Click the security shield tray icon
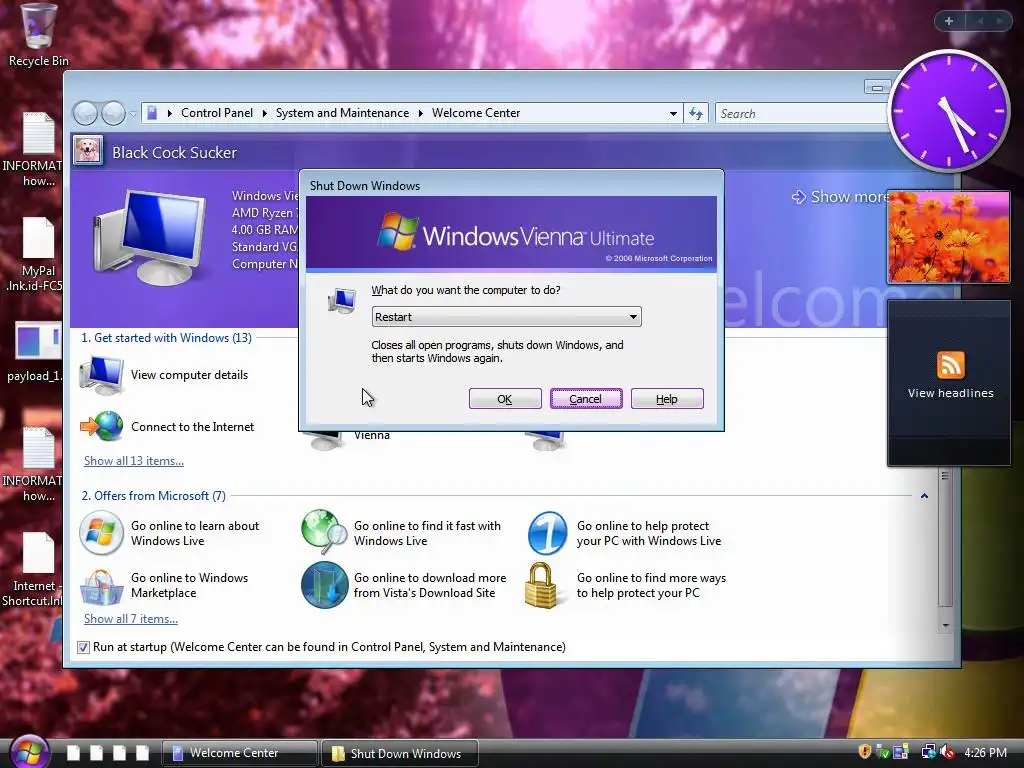The image size is (1024, 768). tap(865, 752)
